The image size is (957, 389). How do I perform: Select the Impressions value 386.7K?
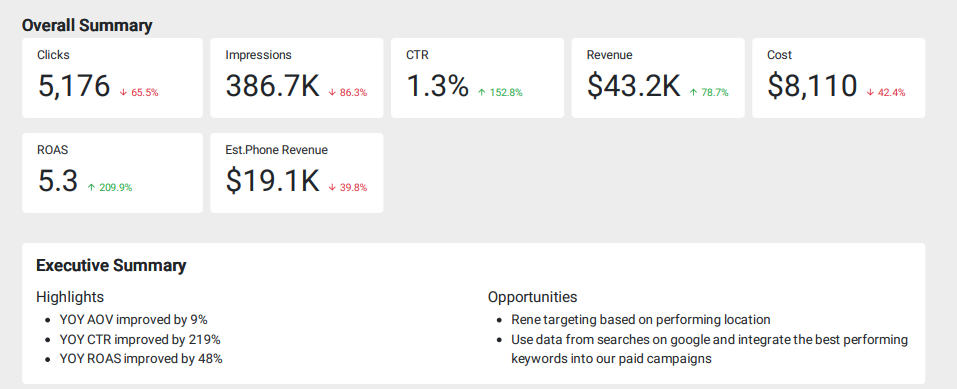tap(272, 86)
